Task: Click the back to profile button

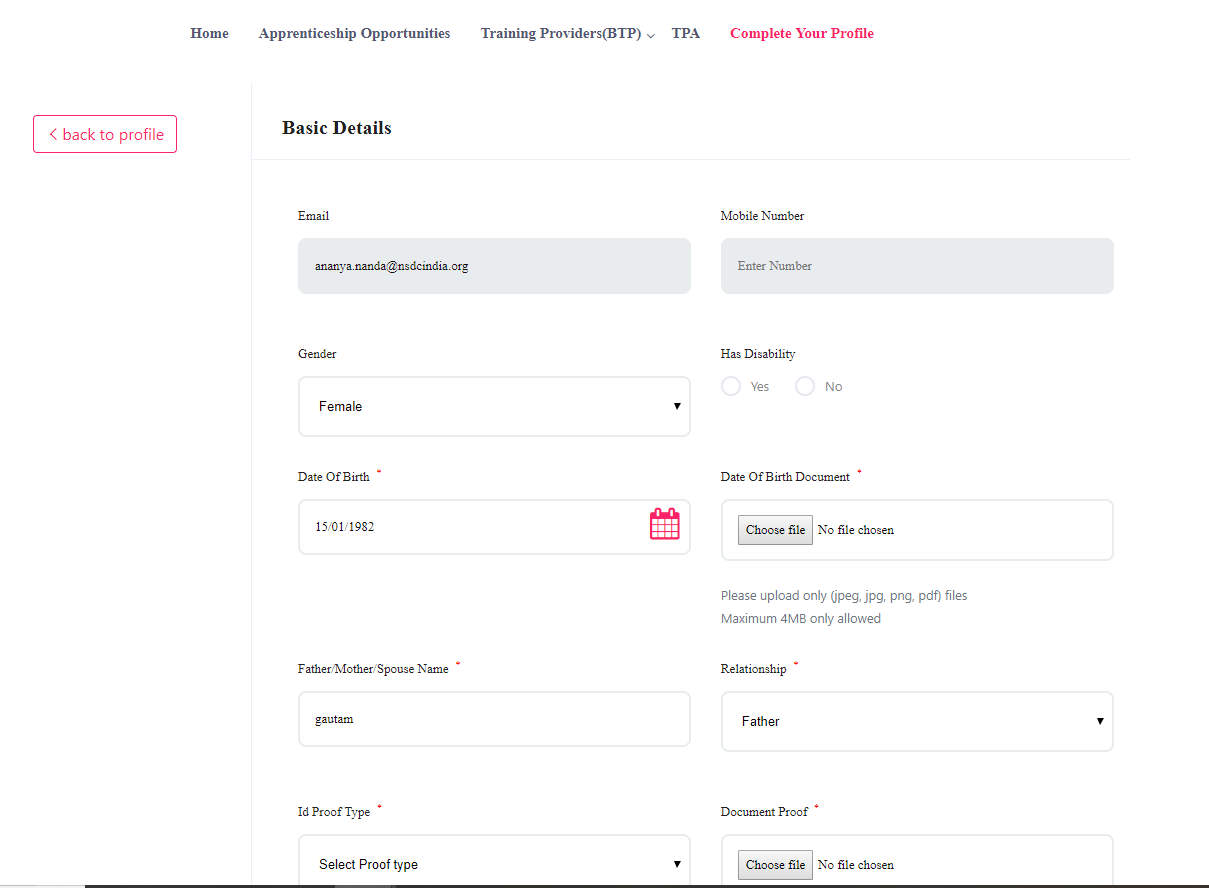Action: pyautogui.click(x=105, y=134)
